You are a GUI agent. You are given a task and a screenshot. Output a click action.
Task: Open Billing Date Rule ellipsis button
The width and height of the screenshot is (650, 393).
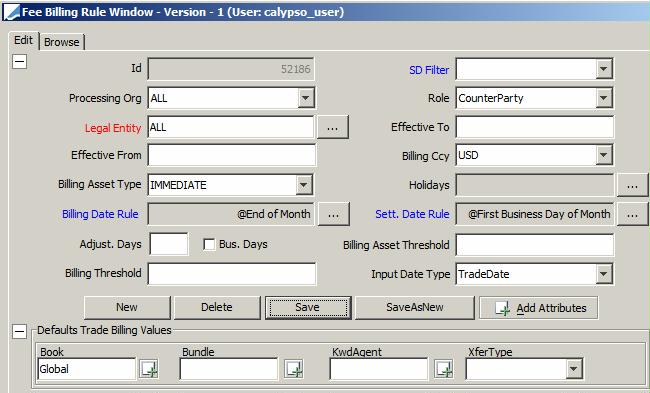pos(334,214)
